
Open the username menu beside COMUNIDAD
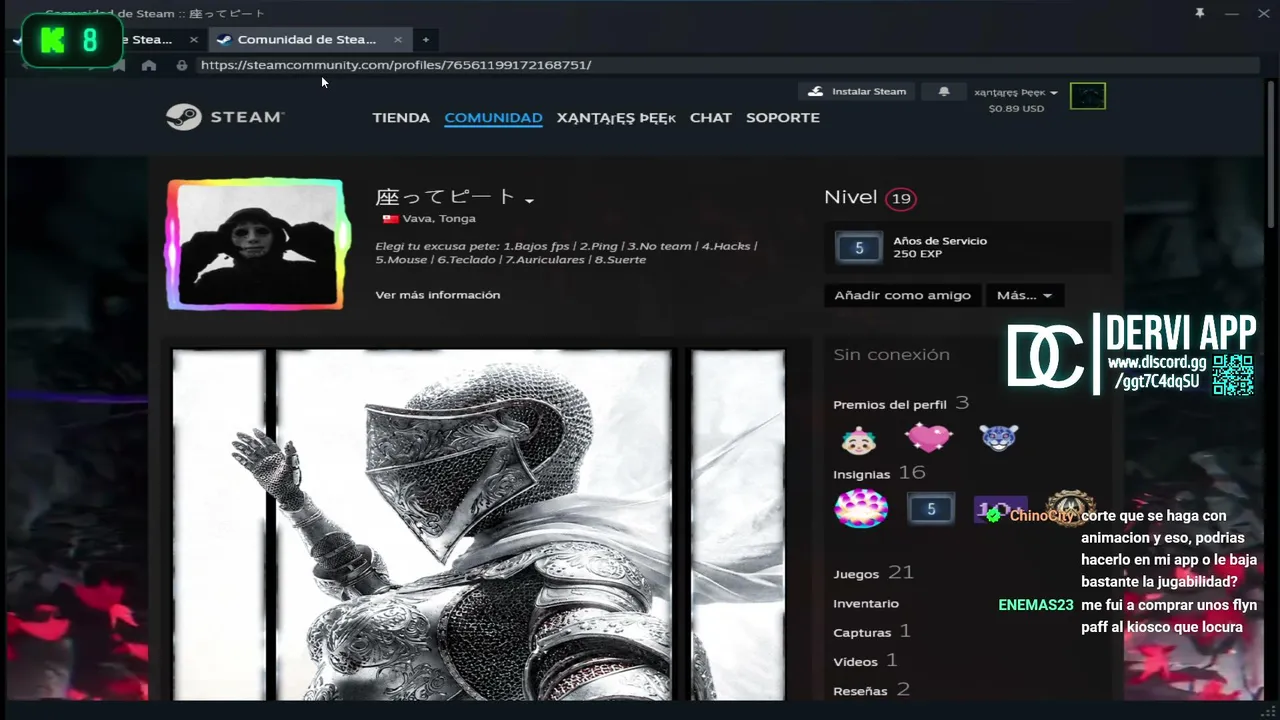pyautogui.click(x=616, y=118)
